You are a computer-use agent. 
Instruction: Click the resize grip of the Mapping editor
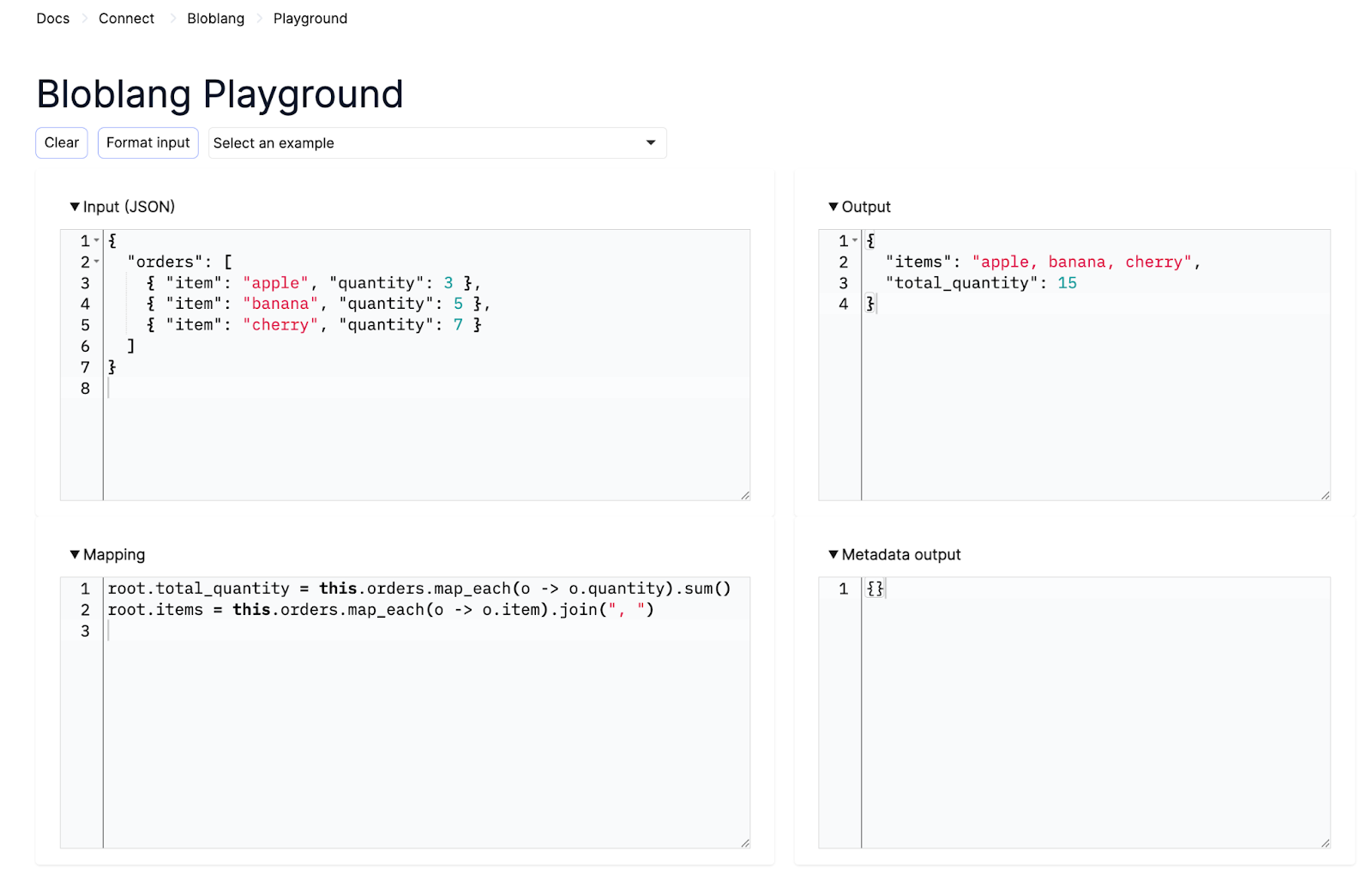coord(744,842)
